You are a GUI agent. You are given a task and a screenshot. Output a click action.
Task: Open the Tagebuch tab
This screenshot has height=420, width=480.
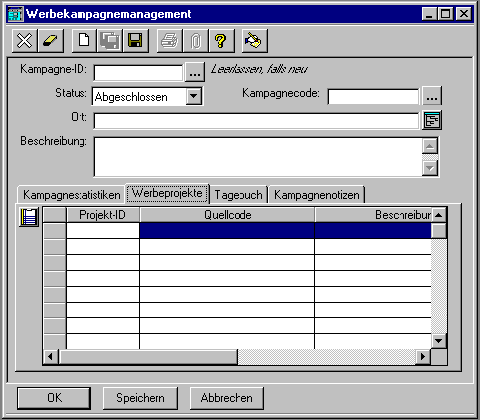point(238,195)
